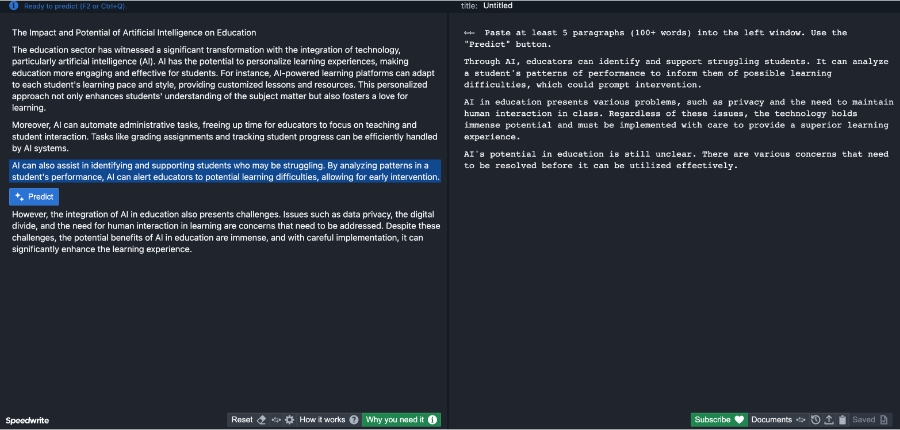Click the info icon beside 'Ready to predict'
Viewport: 900px width, 430px height.
13,5
